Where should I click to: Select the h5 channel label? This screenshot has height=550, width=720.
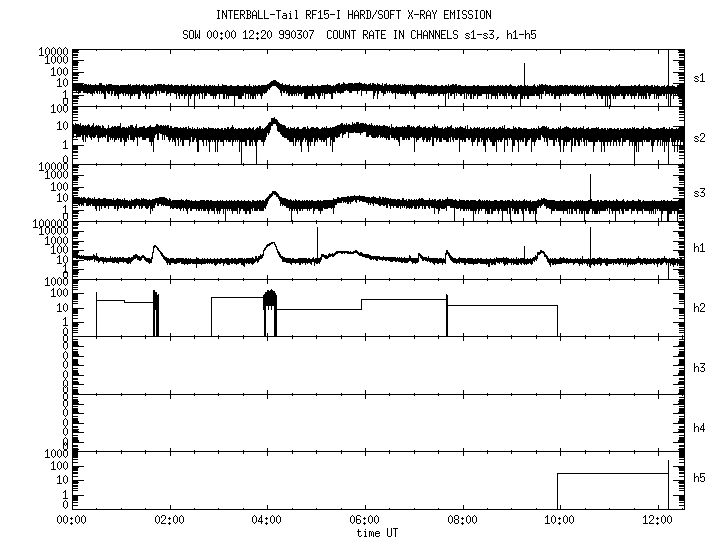[x=699, y=480]
